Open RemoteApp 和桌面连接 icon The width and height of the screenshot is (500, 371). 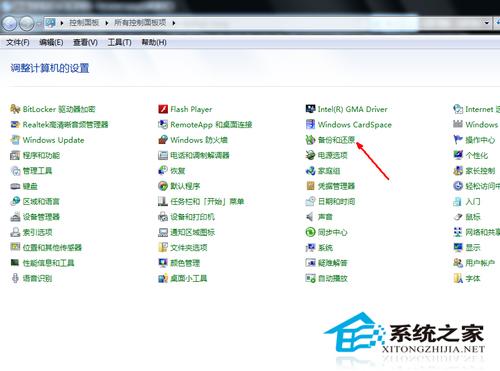tap(163, 125)
